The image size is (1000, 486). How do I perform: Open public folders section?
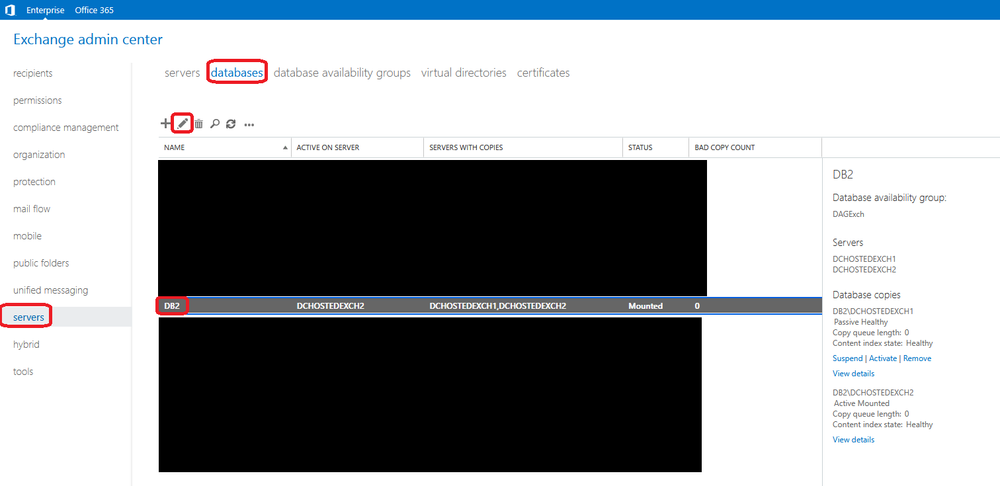pos(41,263)
